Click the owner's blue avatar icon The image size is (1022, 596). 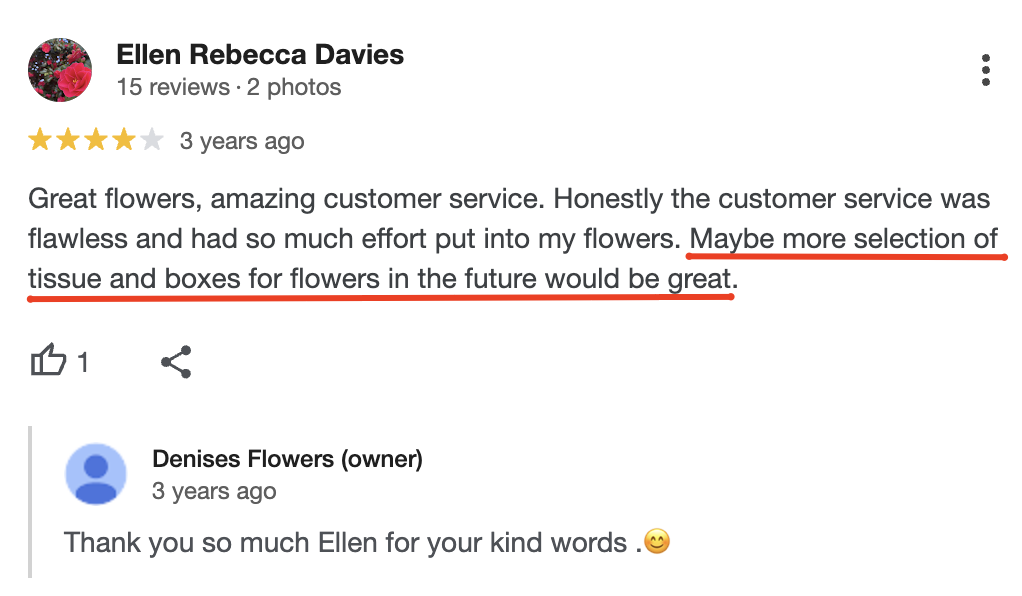97,474
